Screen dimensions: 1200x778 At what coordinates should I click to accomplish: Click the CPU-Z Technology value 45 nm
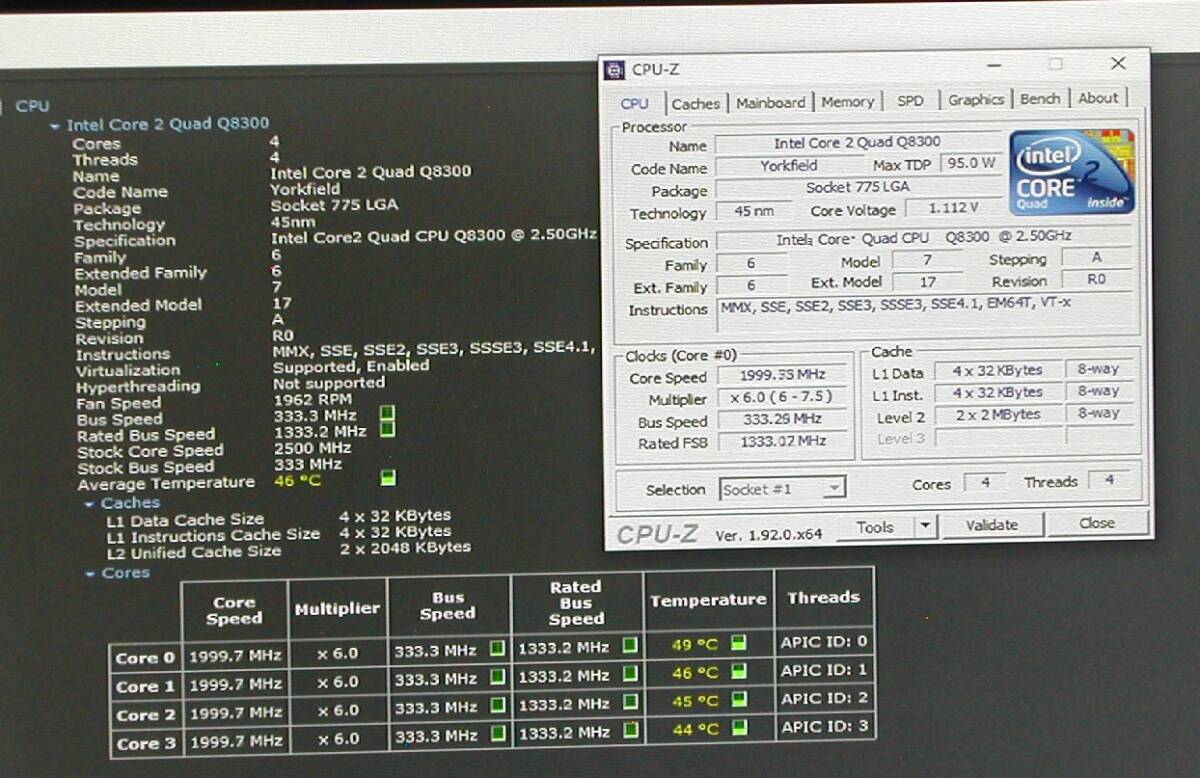tap(754, 211)
